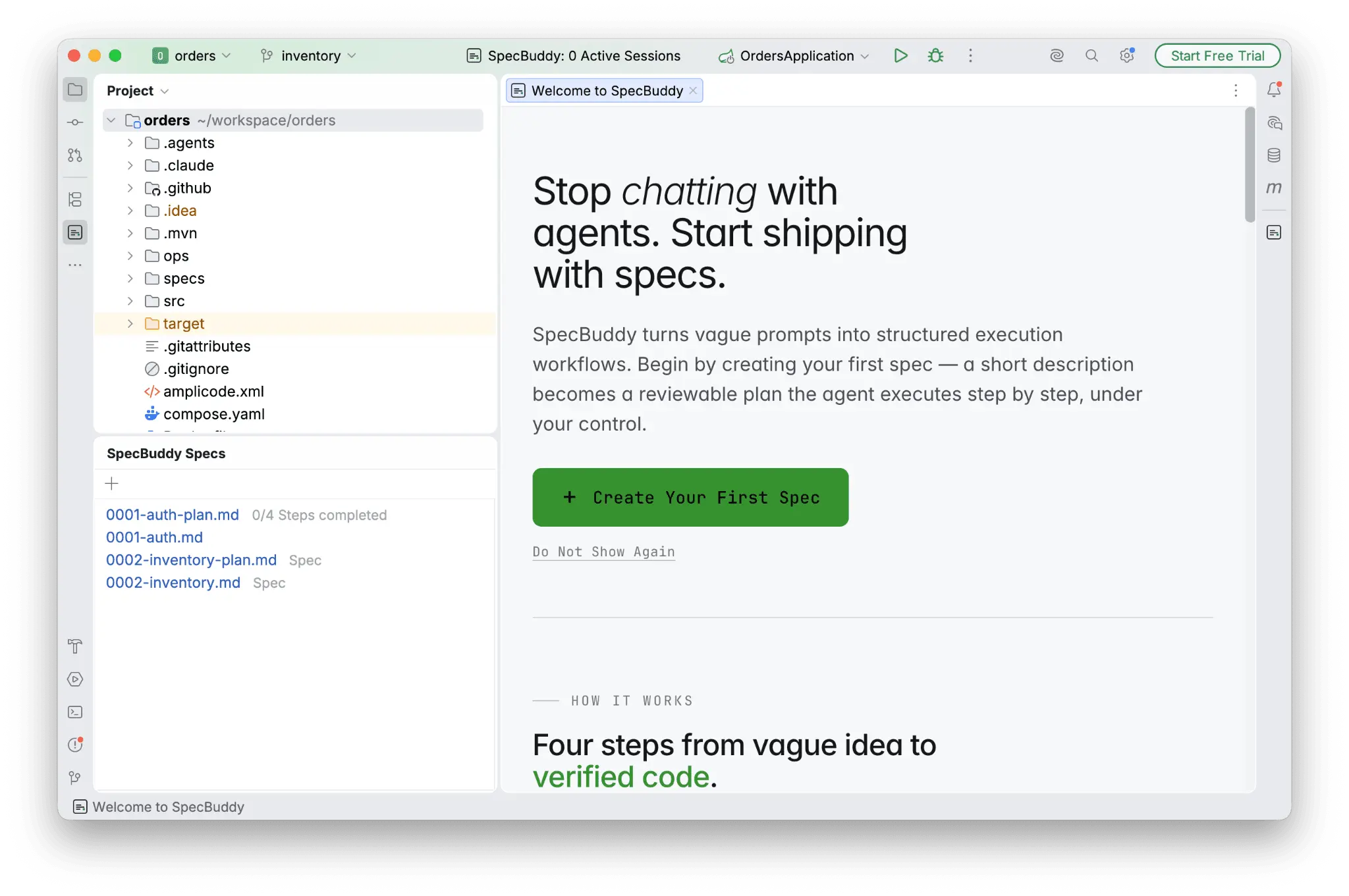Open AI chat icon in right sidebar
This screenshot has height=896, width=1349.
pyautogui.click(x=1274, y=122)
